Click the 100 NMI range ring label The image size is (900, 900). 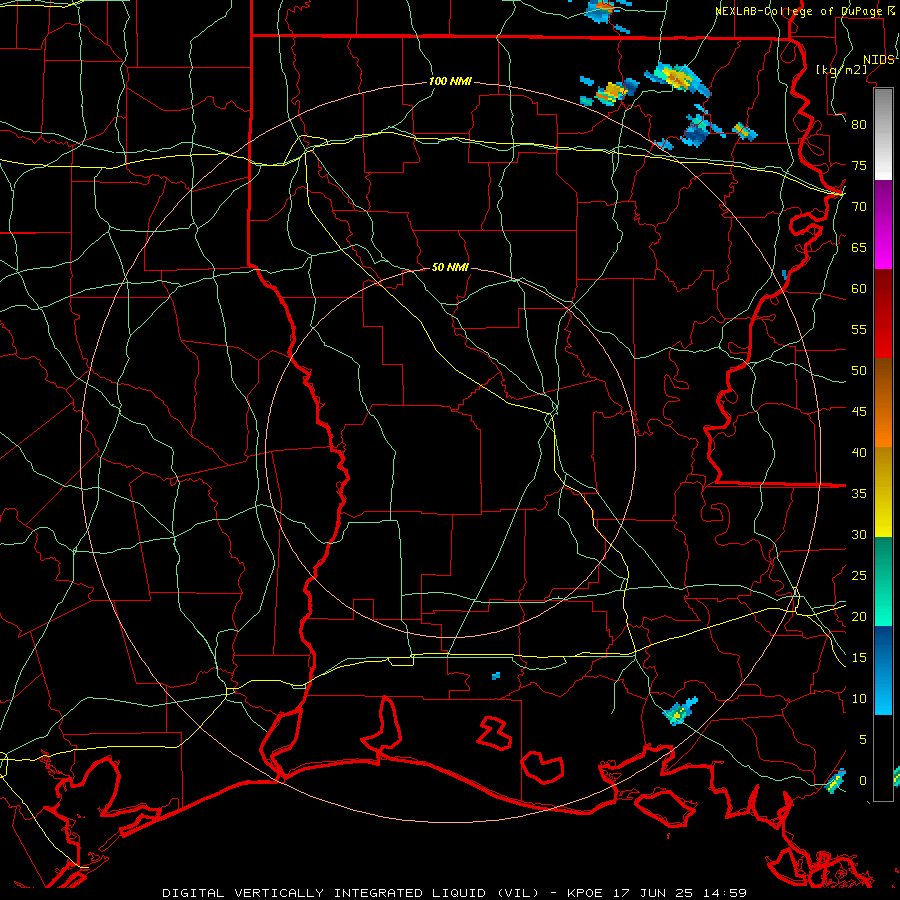pos(450,82)
